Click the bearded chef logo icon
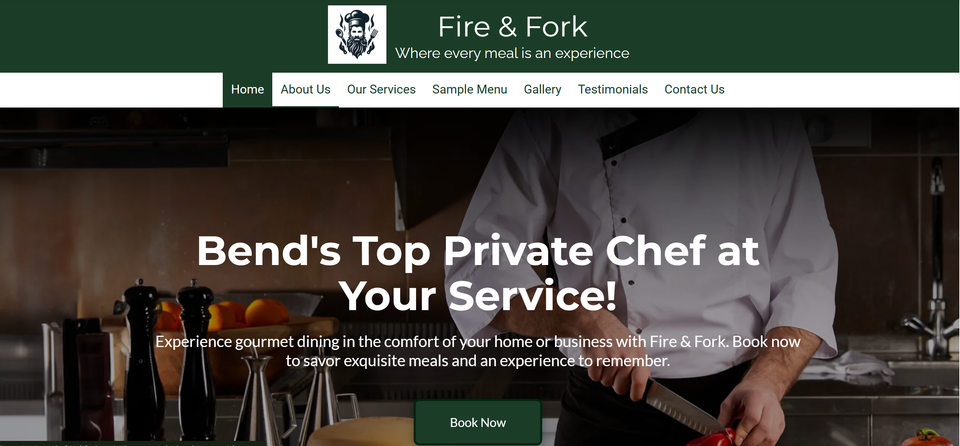The height and width of the screenshot is (446, 960). [x=357, y=34]
